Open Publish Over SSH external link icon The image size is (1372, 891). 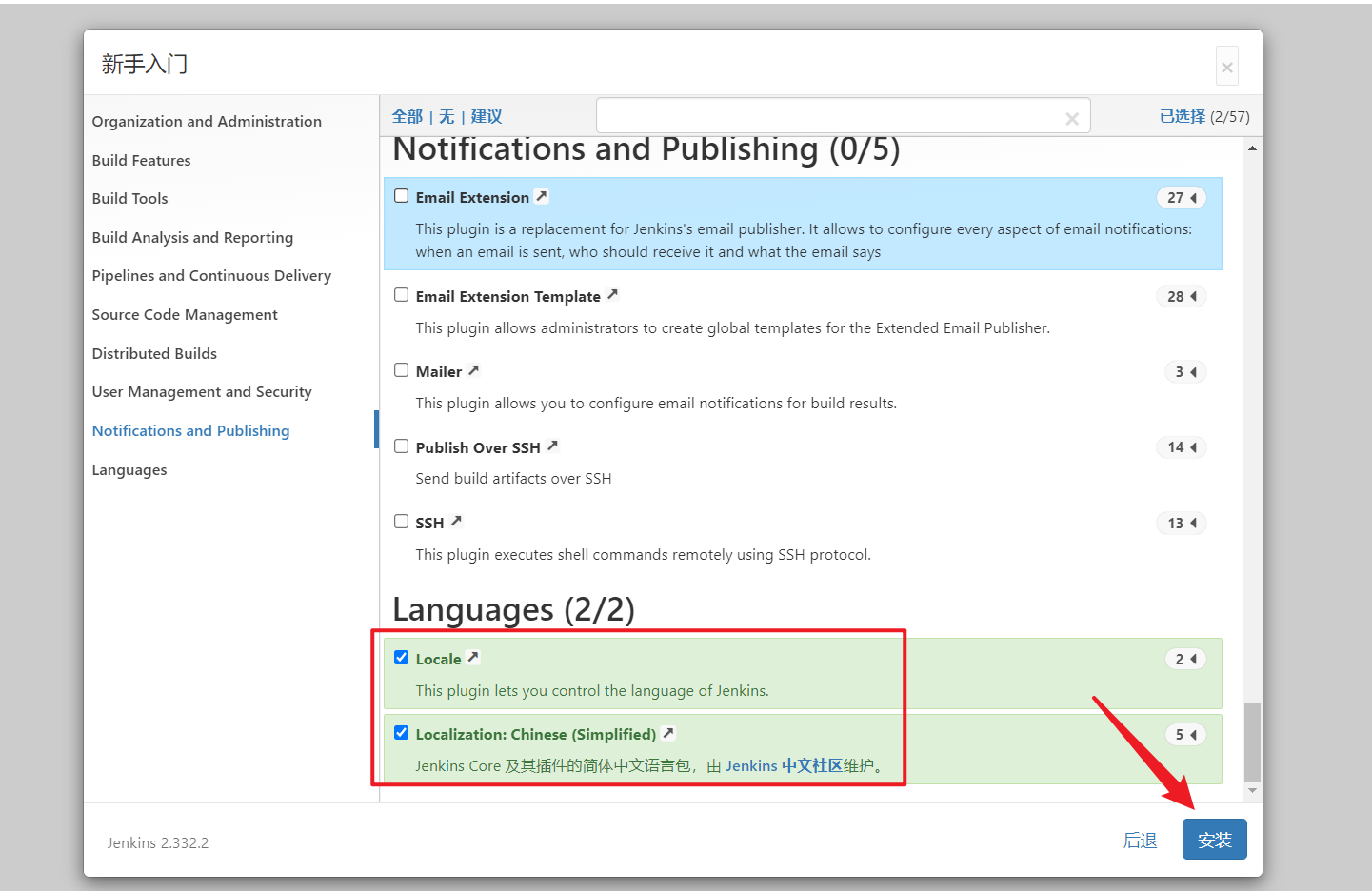552,445
